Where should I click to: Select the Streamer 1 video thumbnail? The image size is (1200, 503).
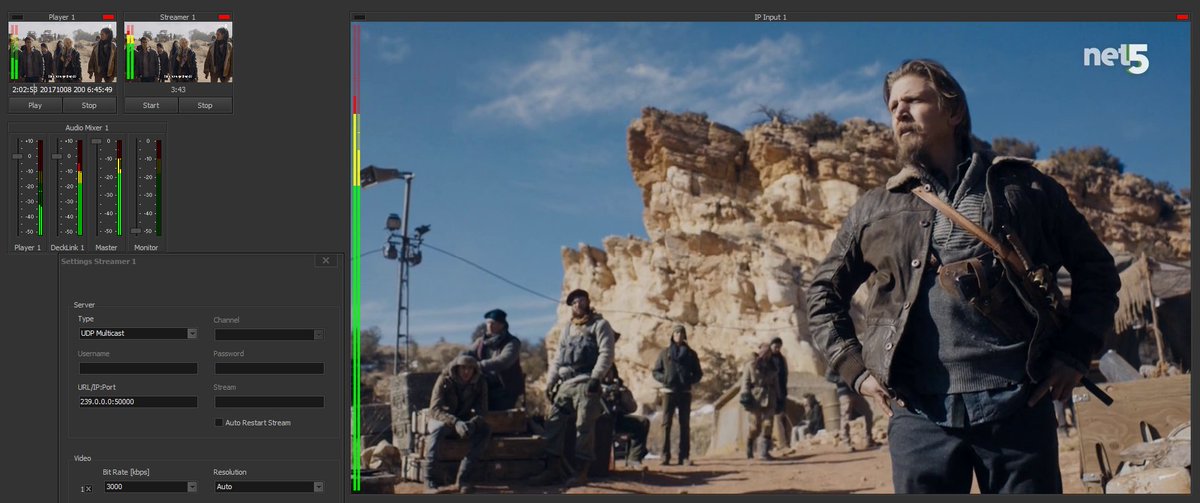tap(178, 53)
